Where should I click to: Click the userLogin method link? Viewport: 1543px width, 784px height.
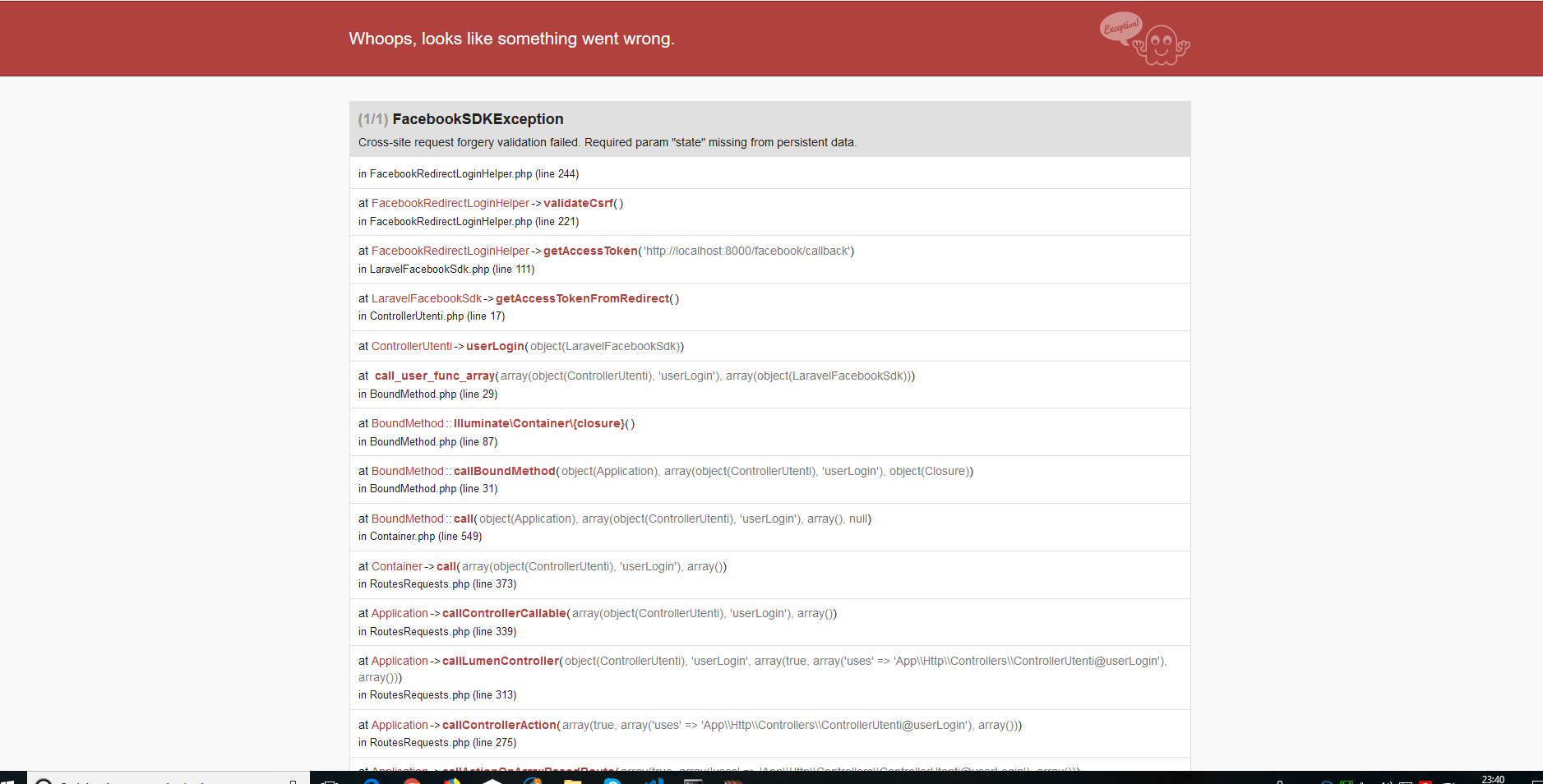pyautogui.click(x=495, y=346)
